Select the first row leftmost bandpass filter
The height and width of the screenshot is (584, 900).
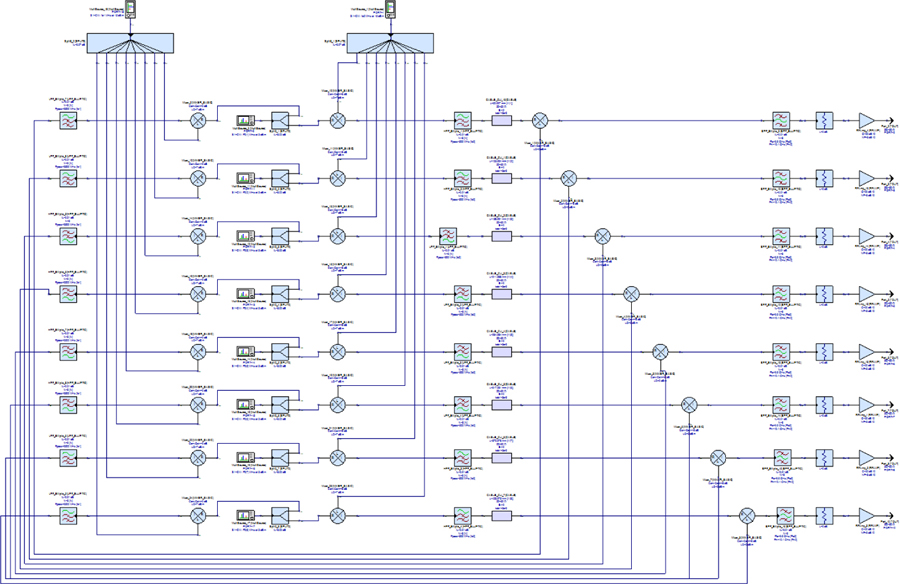click(x=68, y=121)
